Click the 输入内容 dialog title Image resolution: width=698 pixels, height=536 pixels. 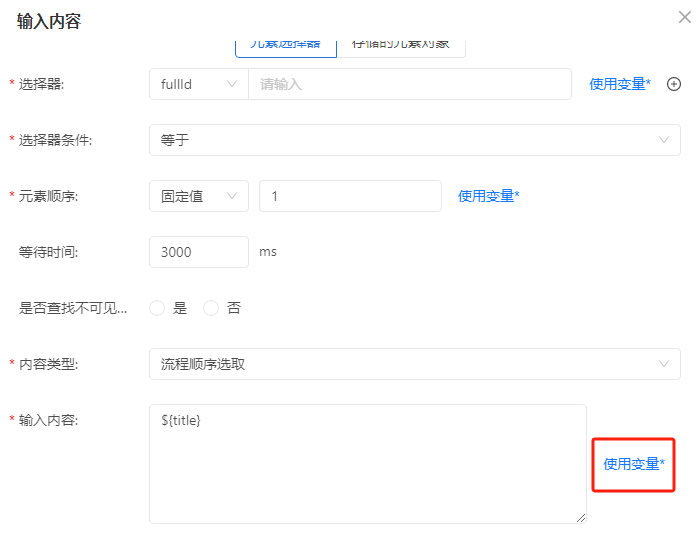(x=48, y=21)
